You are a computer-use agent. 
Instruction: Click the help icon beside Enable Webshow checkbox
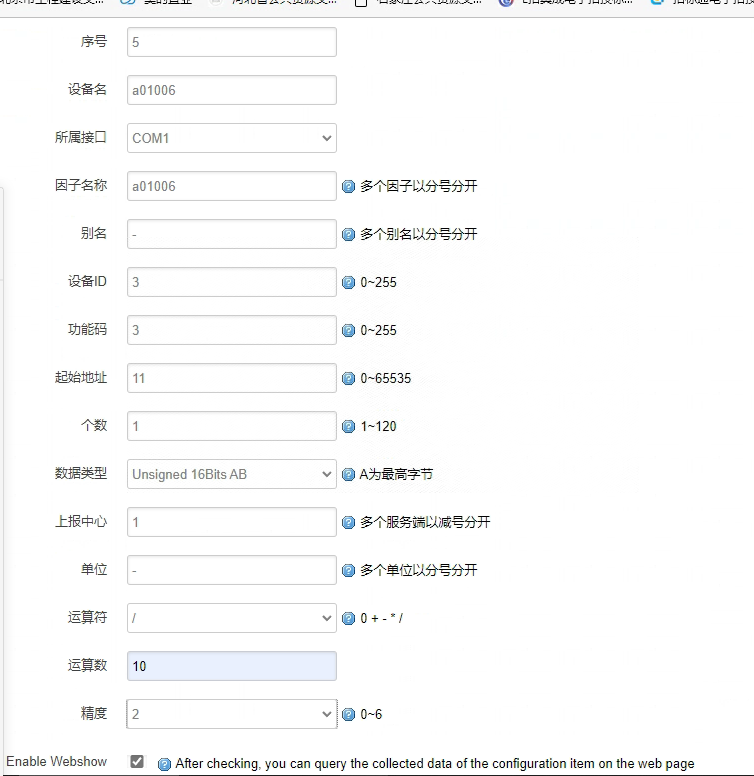point(165,764)
